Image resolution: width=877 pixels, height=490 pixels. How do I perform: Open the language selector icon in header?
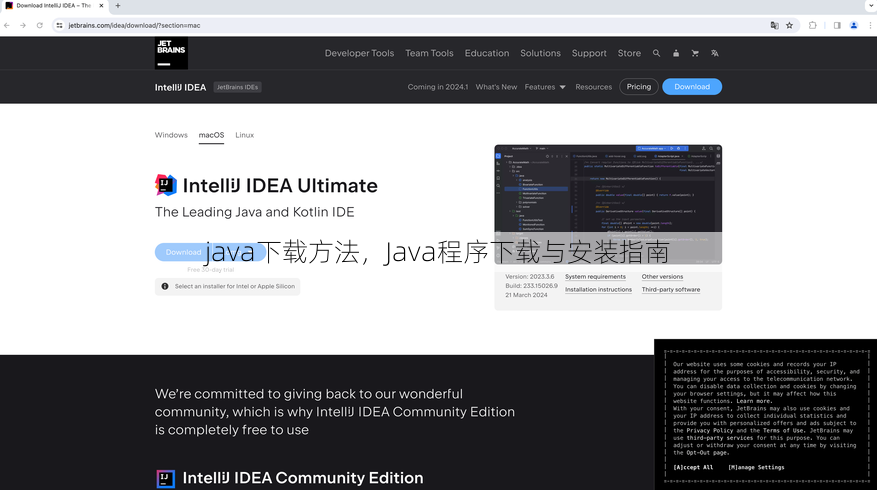[715, 53]
